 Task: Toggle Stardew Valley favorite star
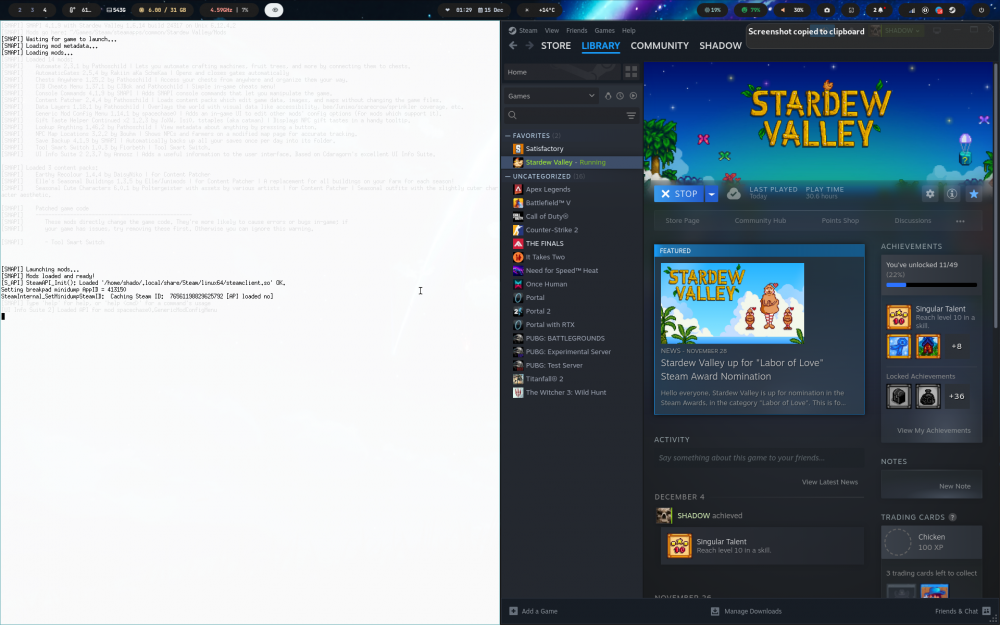point(974,194)
